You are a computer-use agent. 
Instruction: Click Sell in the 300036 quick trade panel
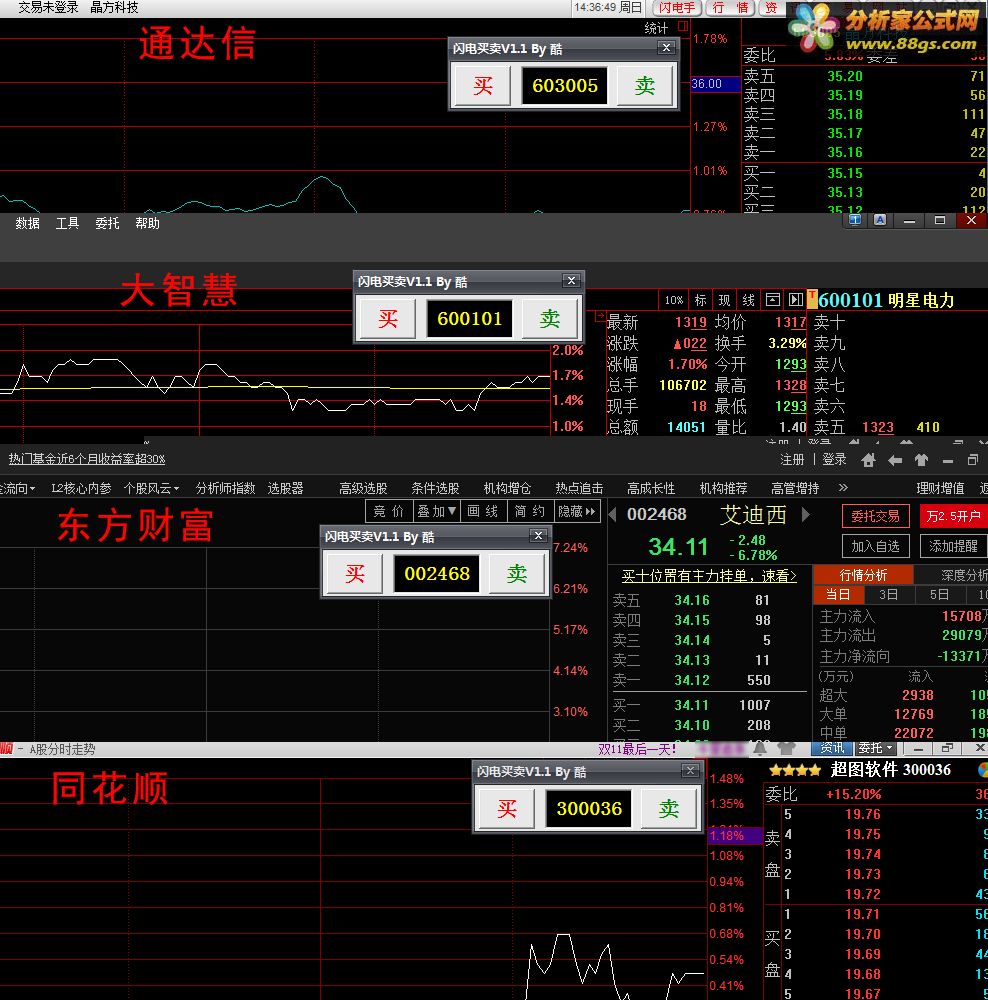tap(668, 809)
